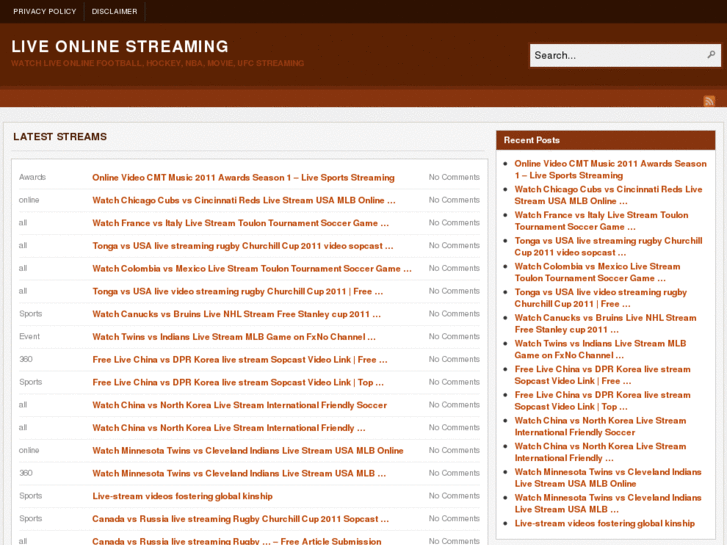Open China vs North Korea Friendly Soccer in Recent Posts
Image resolution: width=727 pixels, height=545 pixels.
[x=600, y=426]
